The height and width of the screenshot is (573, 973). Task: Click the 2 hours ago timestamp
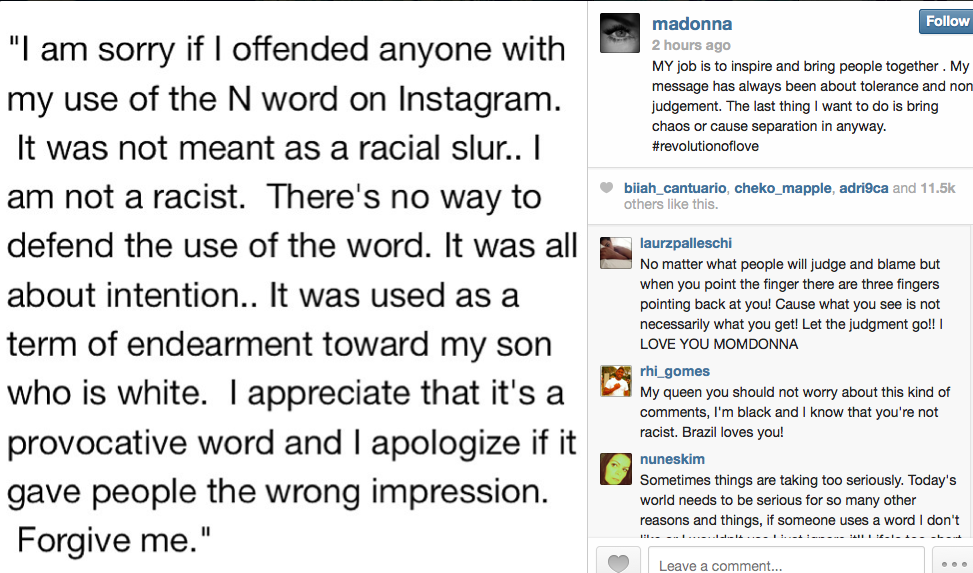click(691, 45)
